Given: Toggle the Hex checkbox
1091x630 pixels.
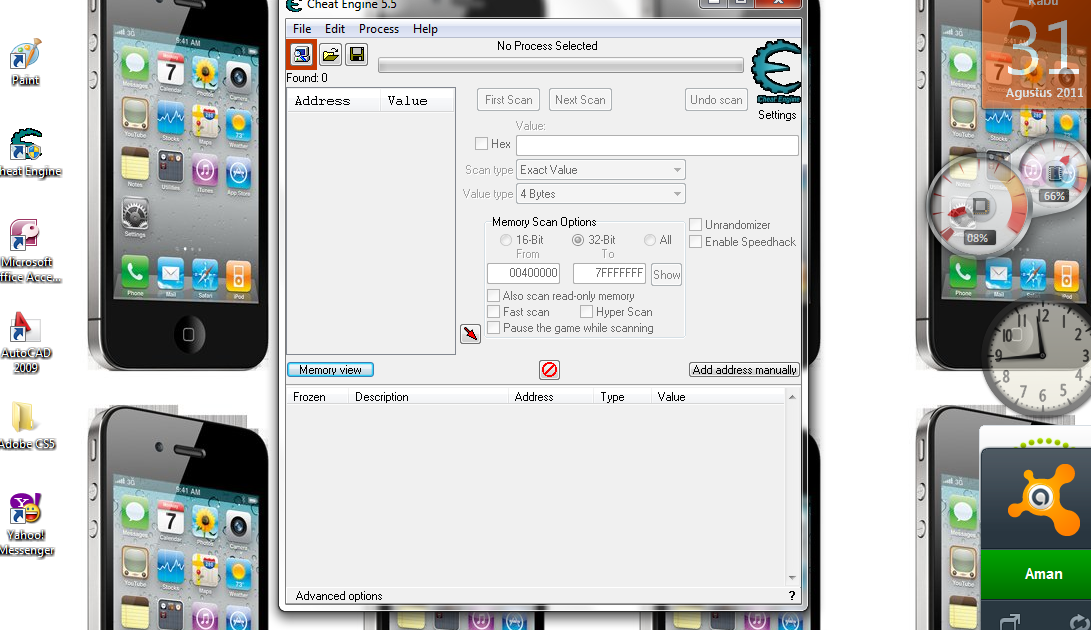Looking at the screenshot, I should coord(481,143).
